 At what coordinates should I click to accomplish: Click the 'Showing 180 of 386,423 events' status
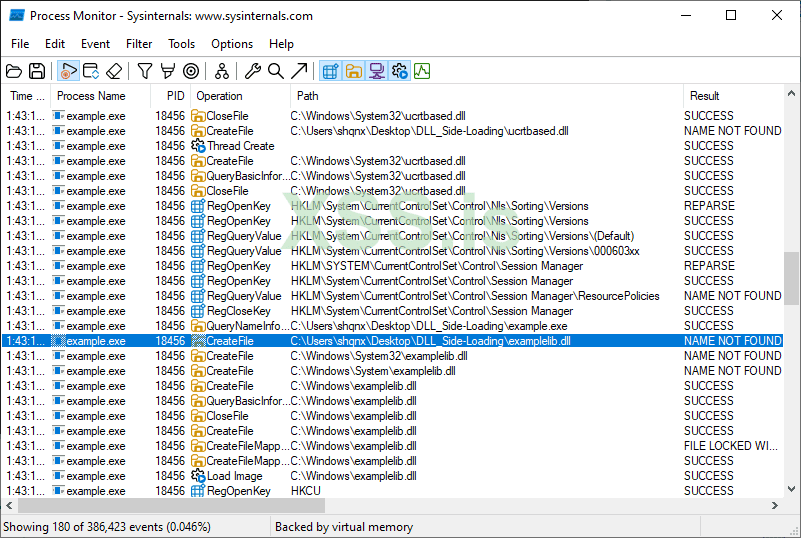[107, 527]
